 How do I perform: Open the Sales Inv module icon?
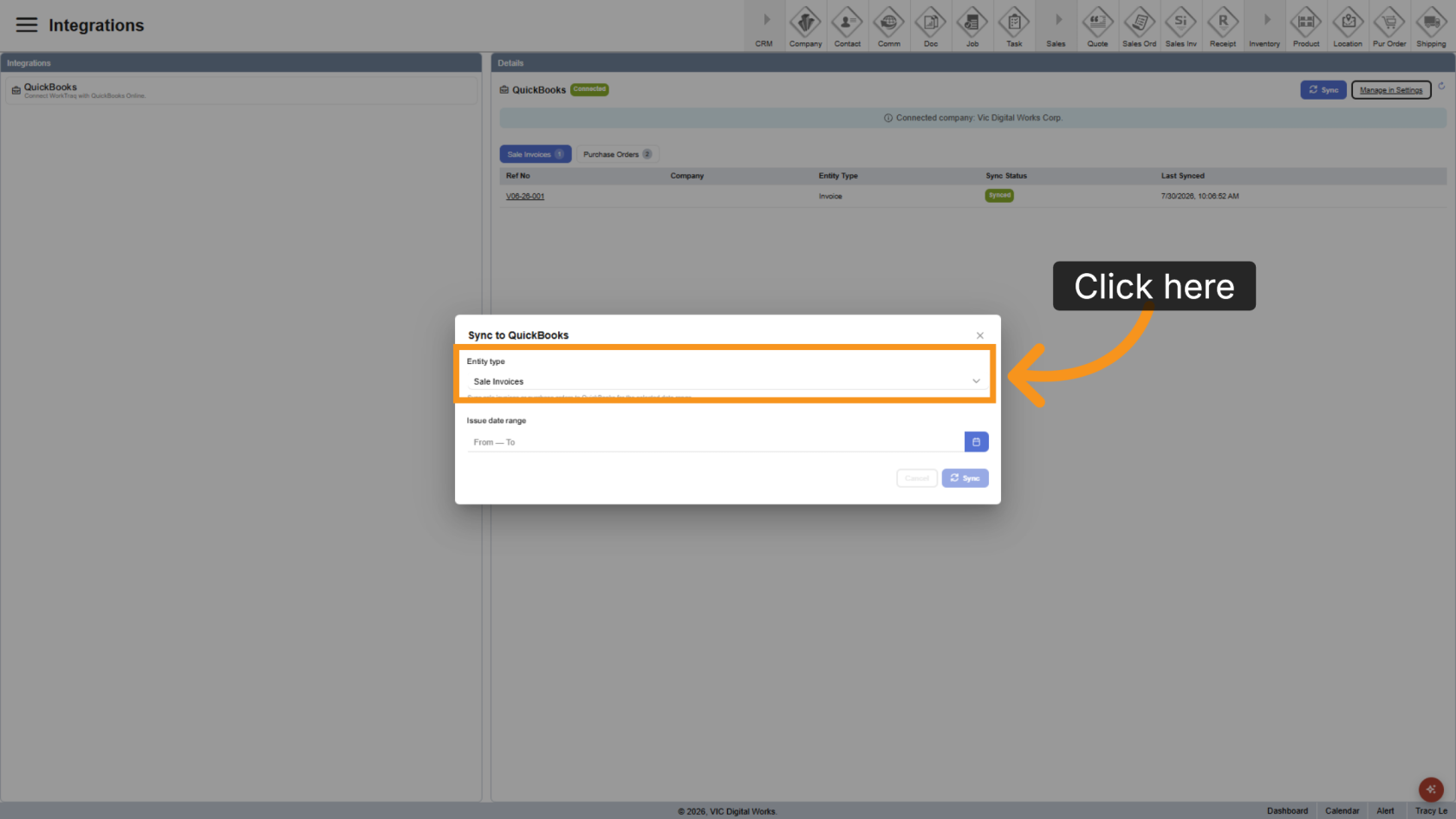pyautogui.click(x=1180, y=26)
